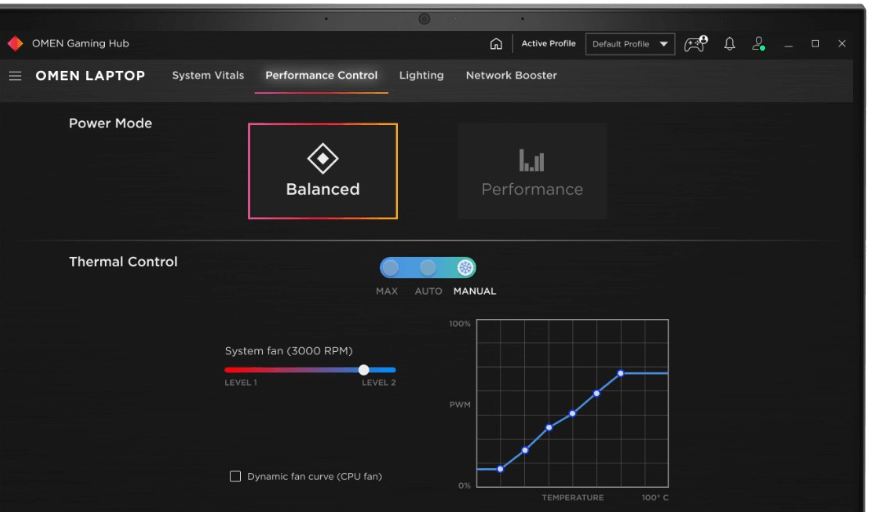Click the user account status icon
The image size is (871, 512).
[x=759, y=44]
